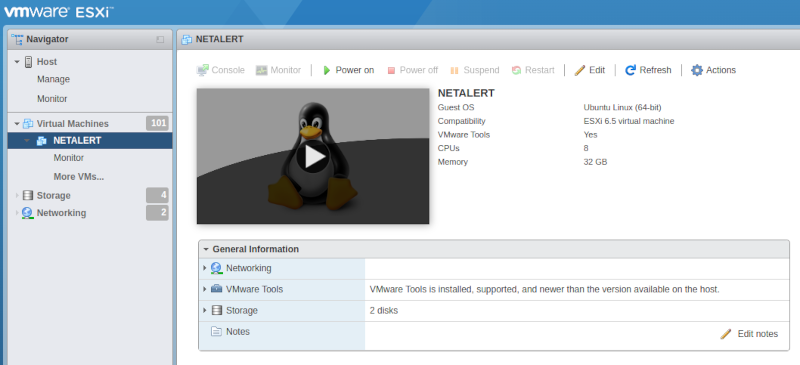Open More VMs... in the Navigator
Image resolution: width=800 pixels, height=365 pixels.
(x=79, y=177)
